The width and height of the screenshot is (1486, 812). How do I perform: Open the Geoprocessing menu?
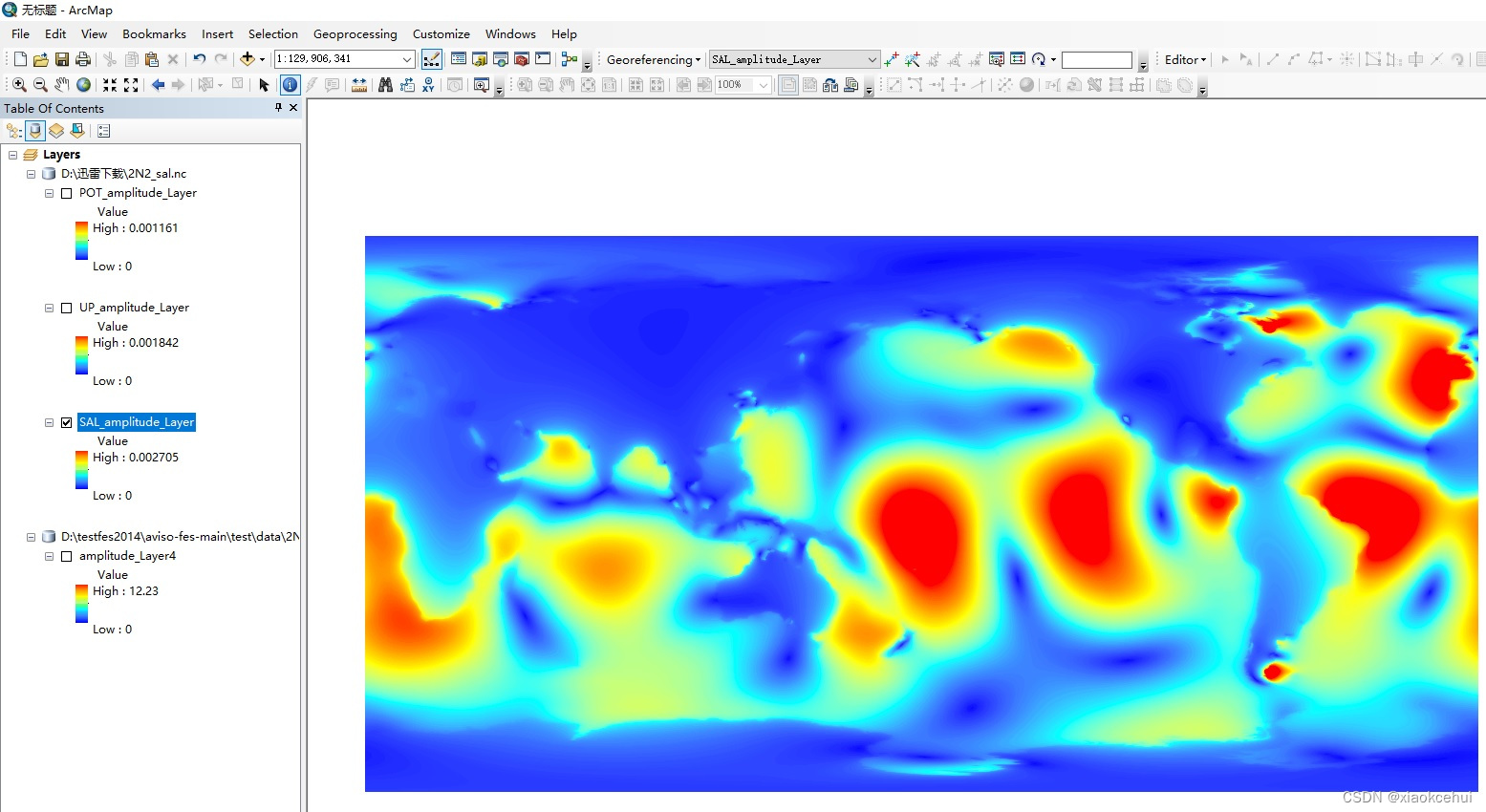(355, 33)
